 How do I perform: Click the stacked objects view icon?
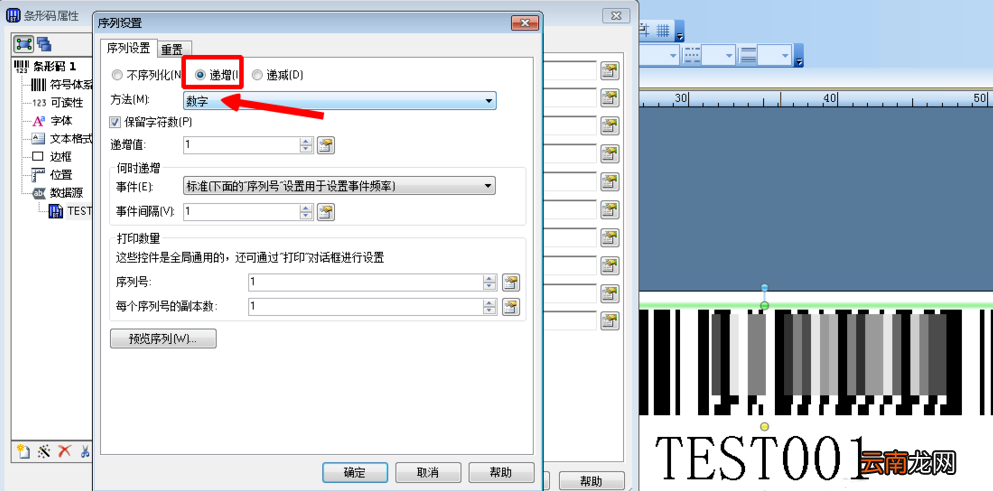point(44,44)
